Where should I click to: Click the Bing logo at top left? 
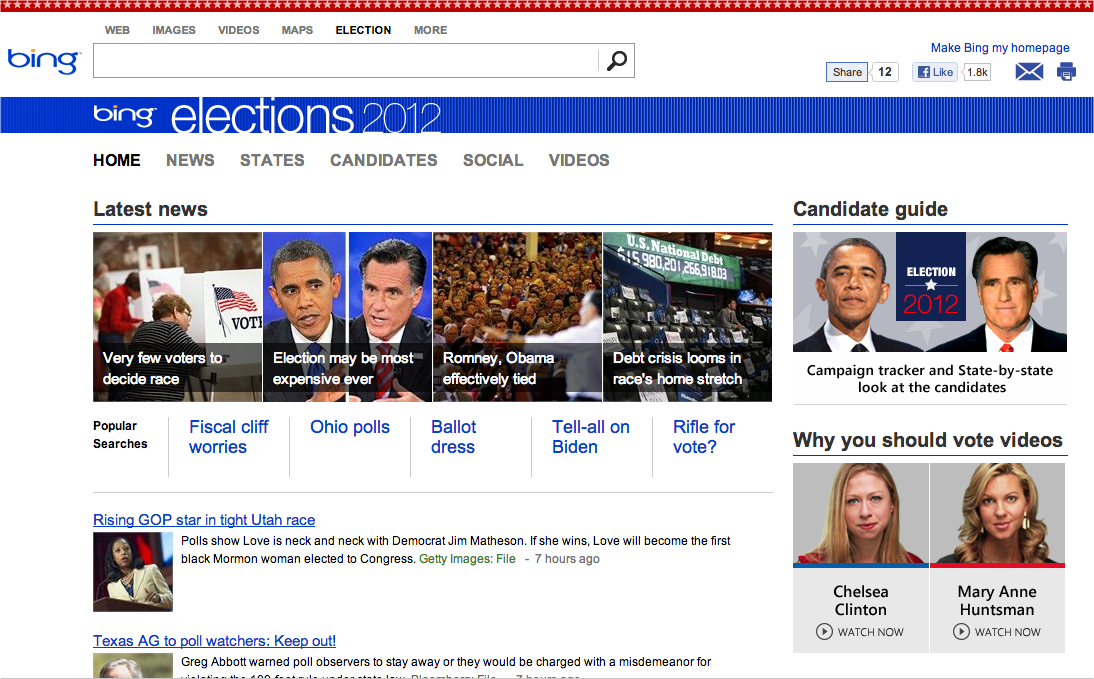pos(40,60)
